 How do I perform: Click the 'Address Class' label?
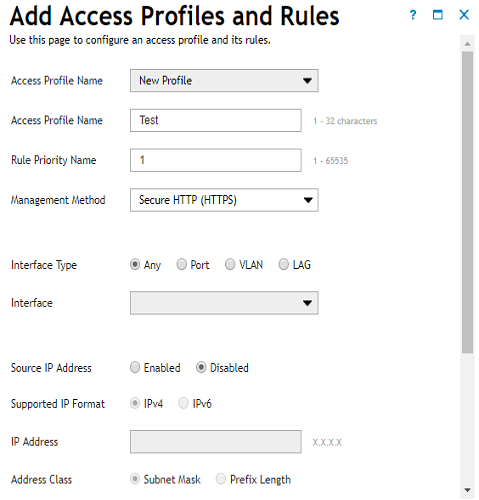coord(41,480)
